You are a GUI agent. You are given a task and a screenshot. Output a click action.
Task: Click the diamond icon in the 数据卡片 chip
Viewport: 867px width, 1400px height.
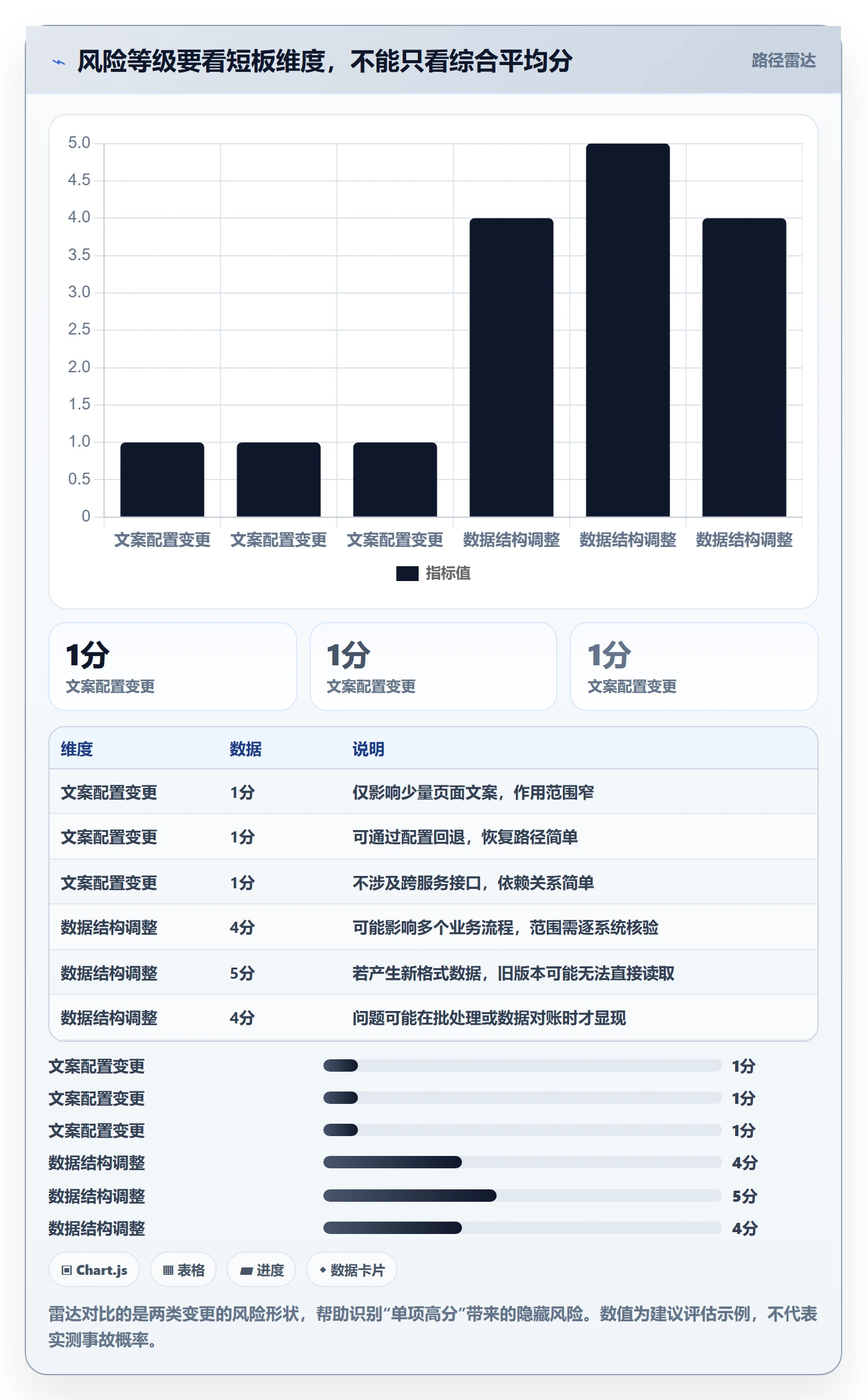(323, 1269)
